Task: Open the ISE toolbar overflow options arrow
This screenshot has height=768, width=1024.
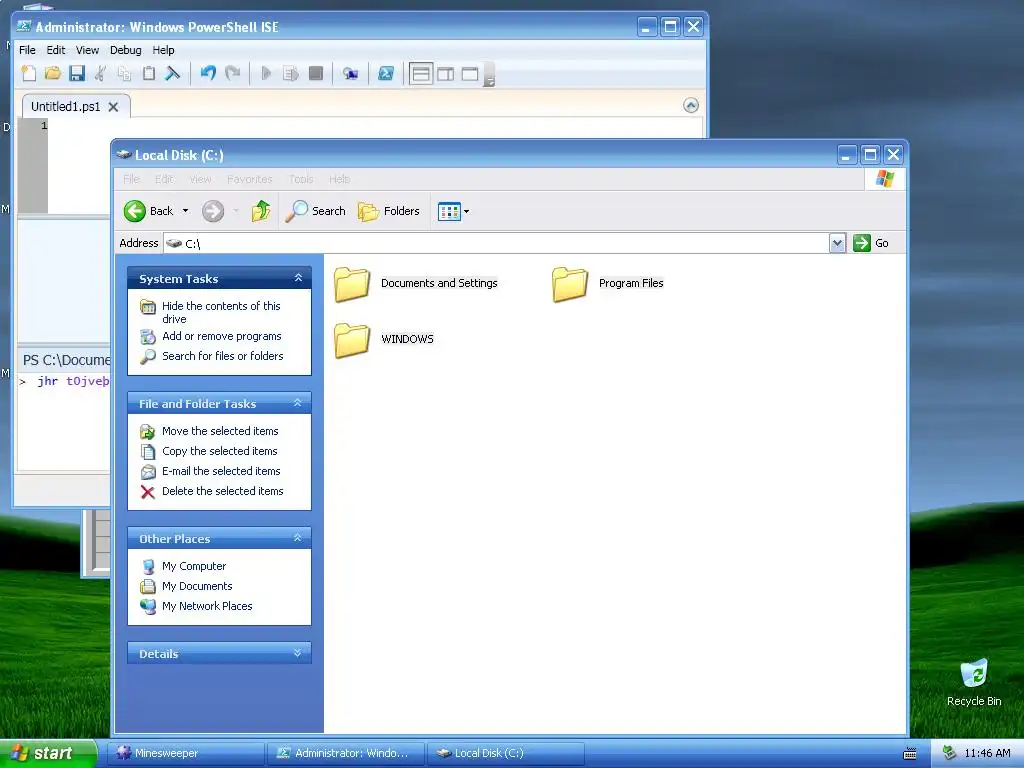Action: click(x=489, y=75)
